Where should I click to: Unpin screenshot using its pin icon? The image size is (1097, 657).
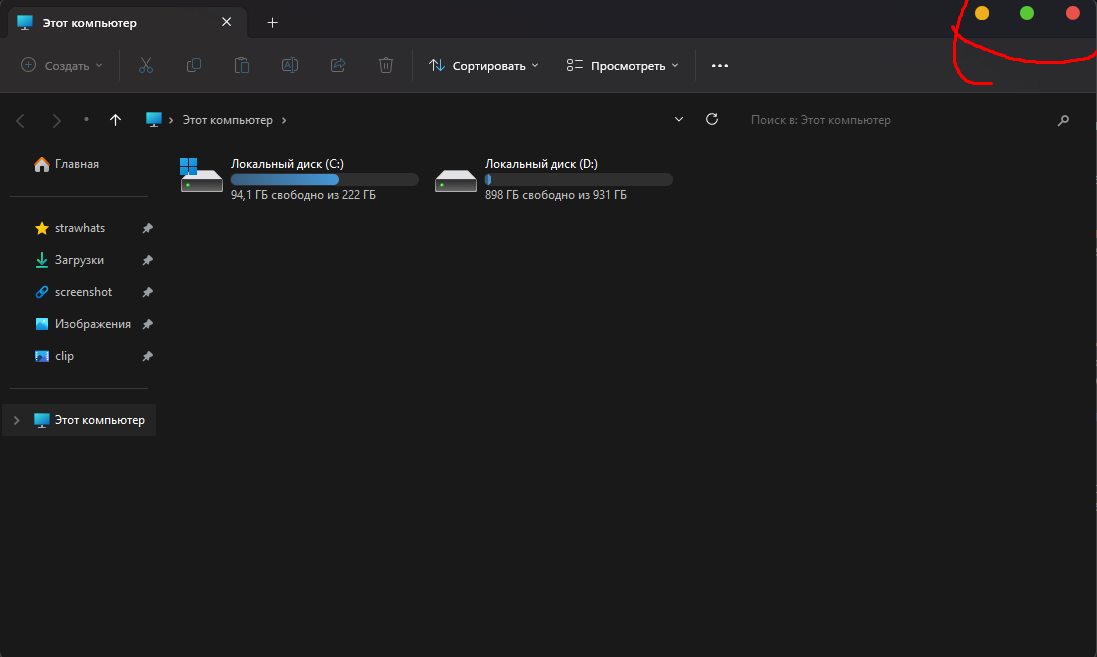click(148, 292)
